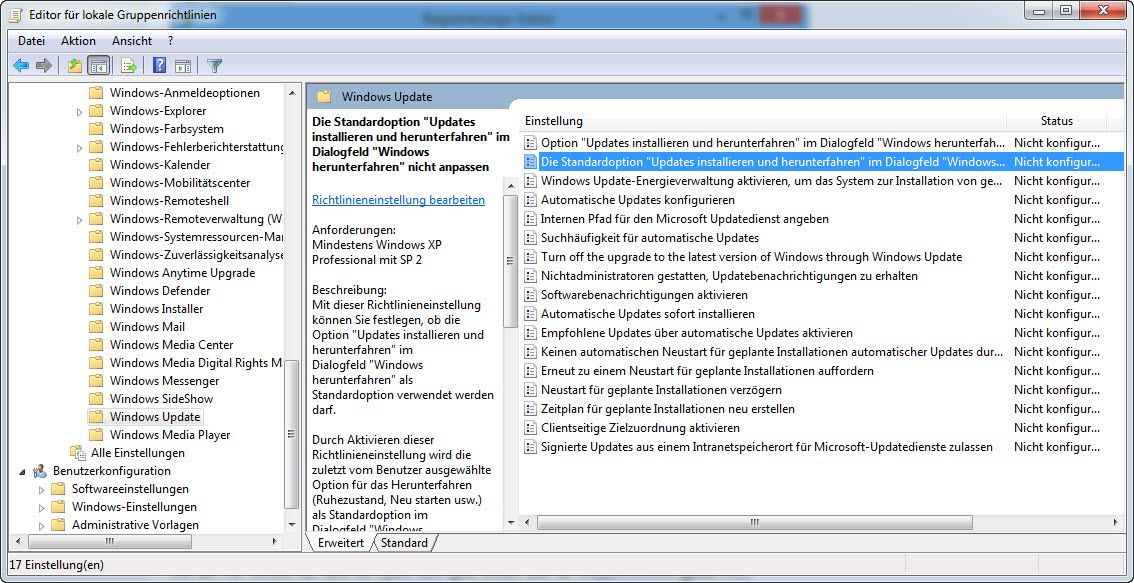Click the Richtlinieneinstellung bearbeiten link
Screen dimensions: 1134x583
tap(398, 200)
